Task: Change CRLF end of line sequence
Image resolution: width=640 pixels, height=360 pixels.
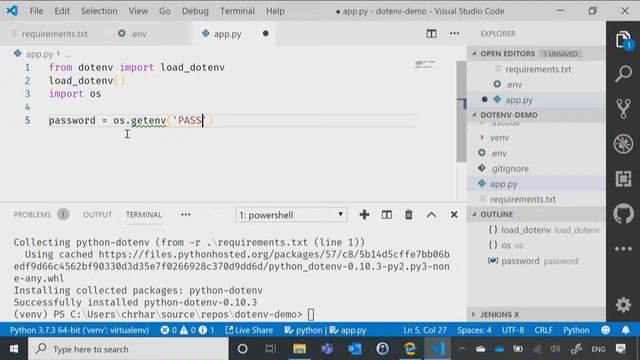Action: [543, 330]
